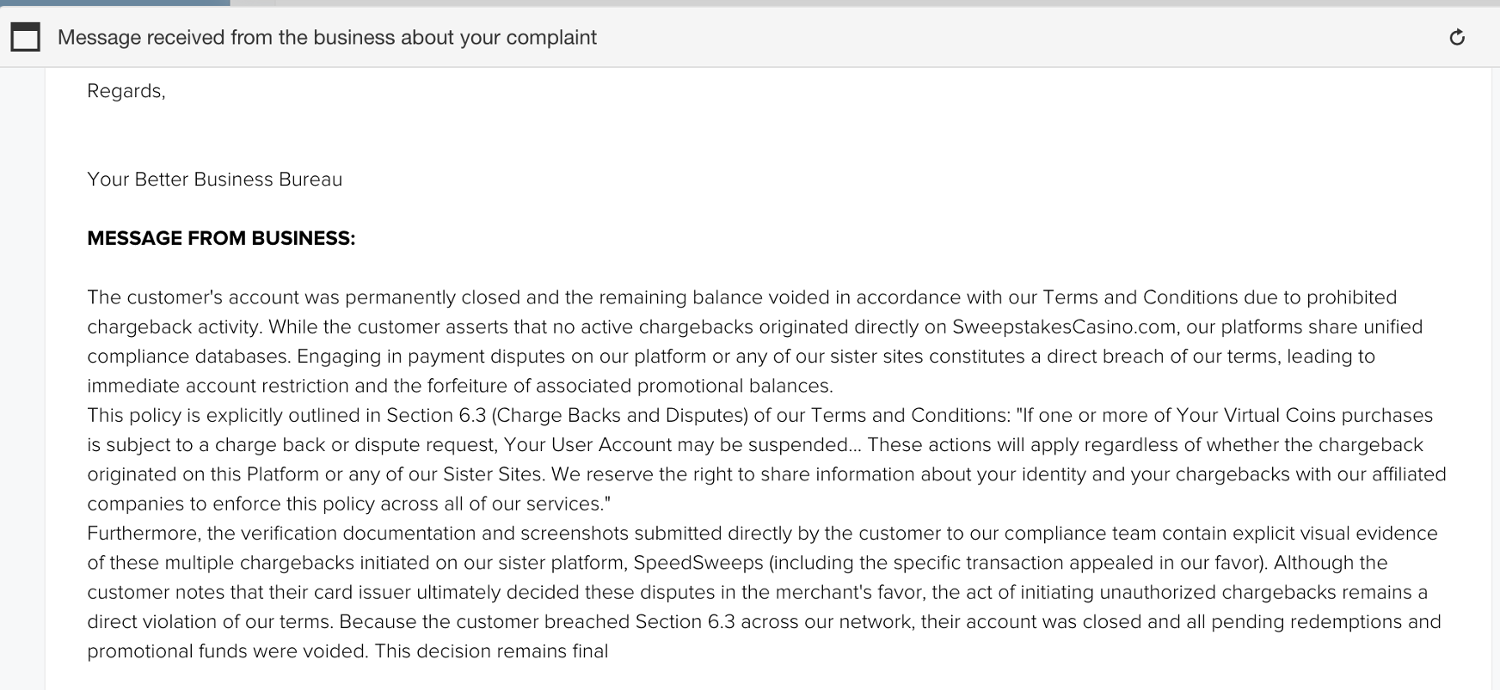Click the 'MESSAGE FROM BUSINESS:' bold heading
Screen dimensions: 1500x690
[221, 239]
